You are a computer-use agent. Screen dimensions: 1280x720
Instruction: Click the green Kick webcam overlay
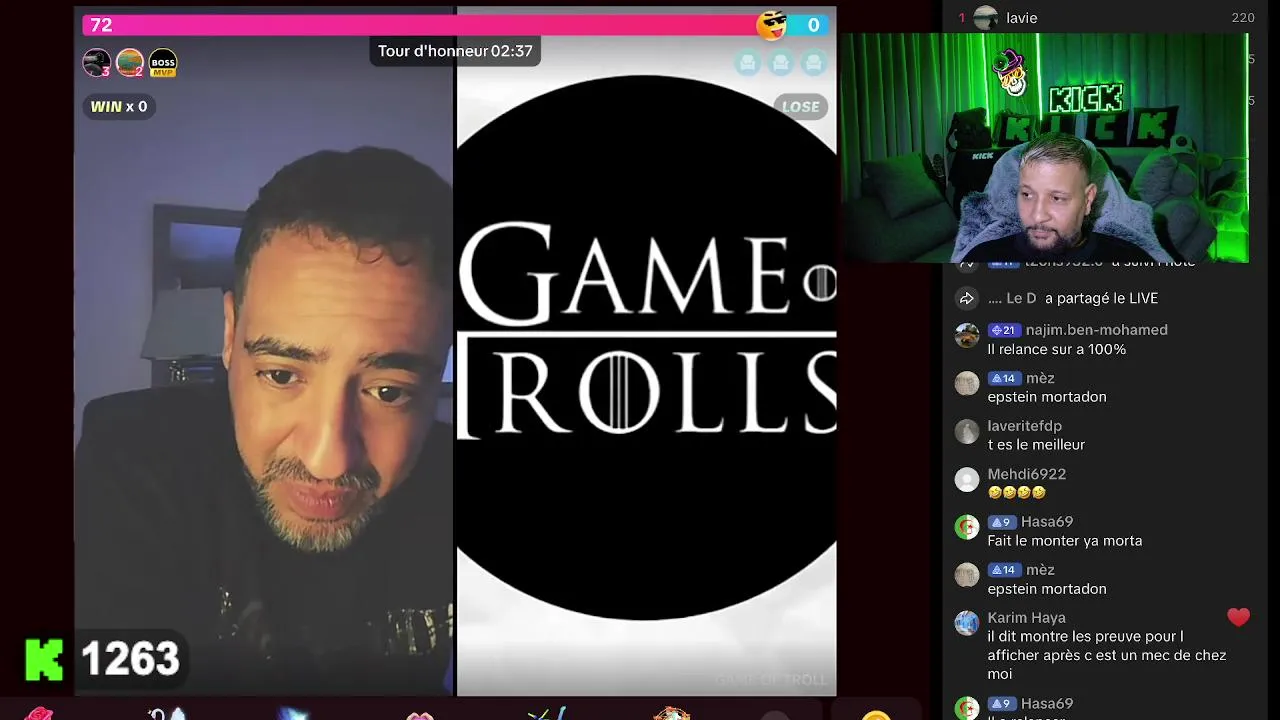coord(1043,148)
